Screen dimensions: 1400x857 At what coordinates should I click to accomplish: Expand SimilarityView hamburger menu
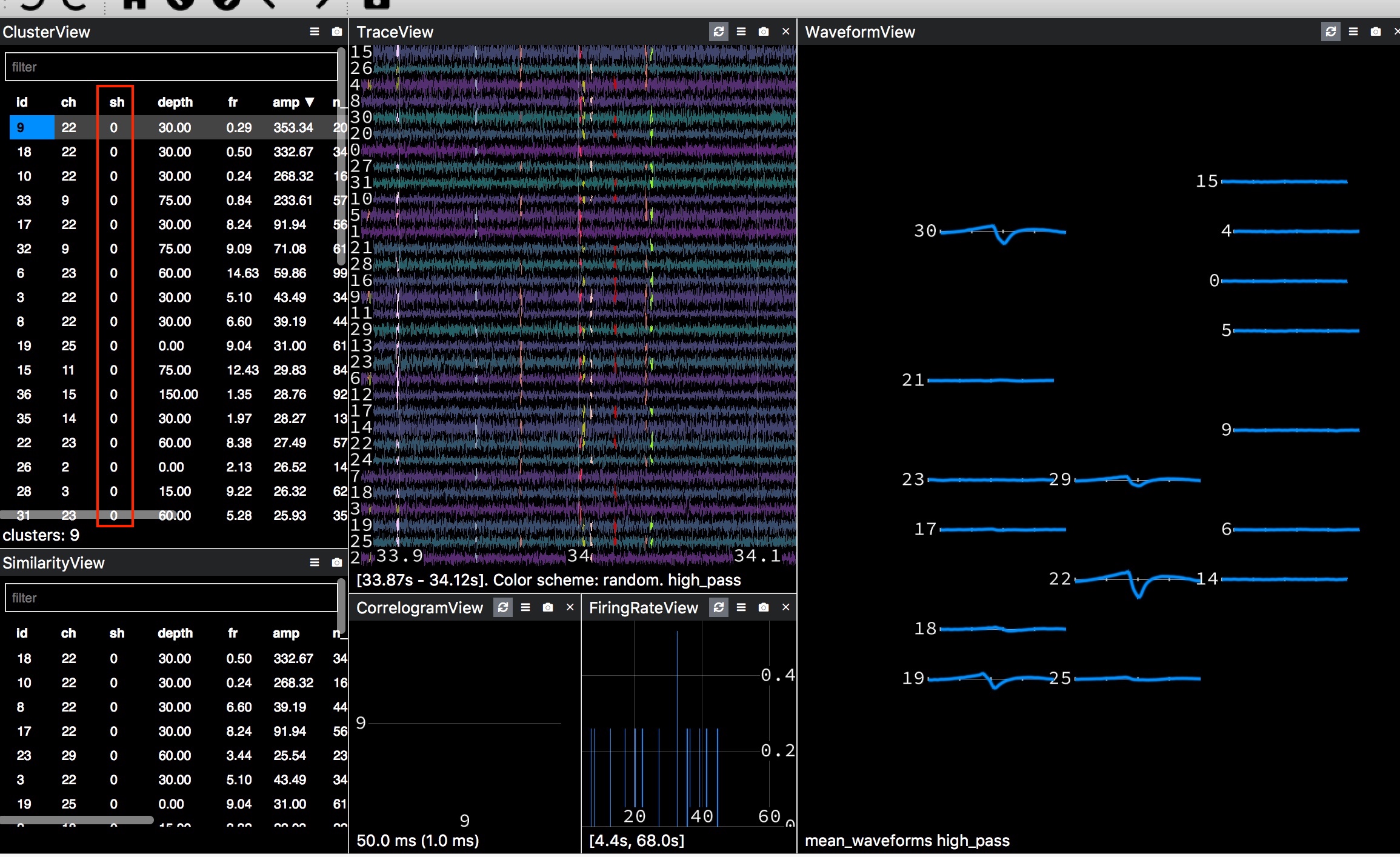(x=314, y=562)
